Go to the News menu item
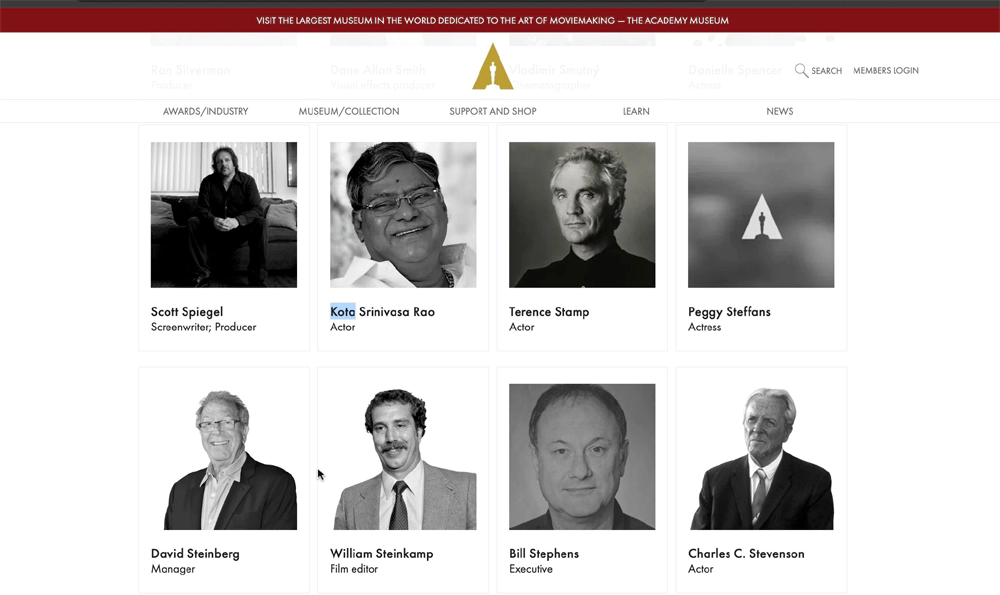 point(779,112)
